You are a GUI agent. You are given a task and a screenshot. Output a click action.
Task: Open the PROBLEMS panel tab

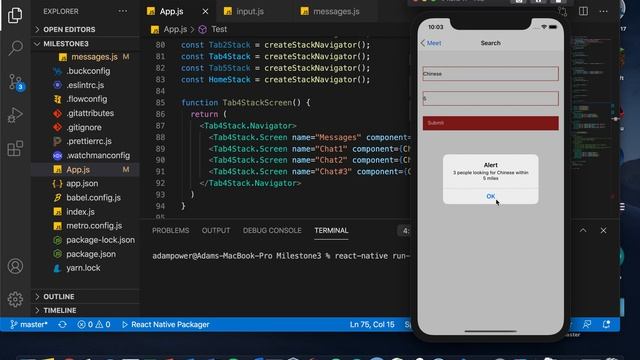[x=171, y=231]
